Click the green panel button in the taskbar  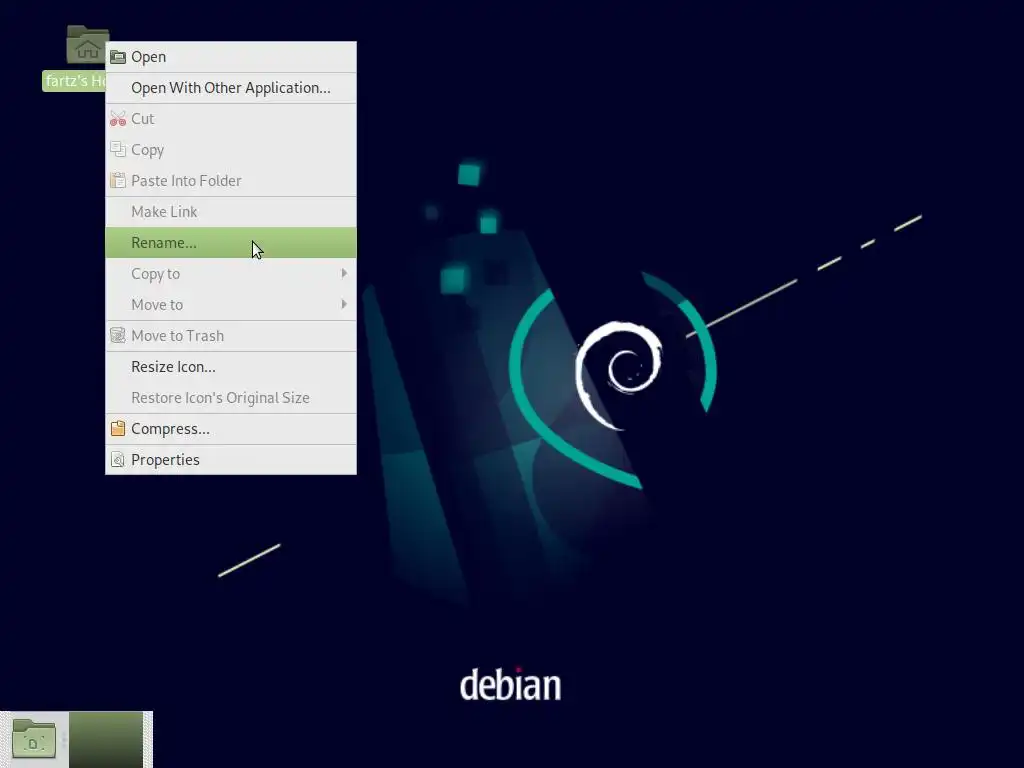pyautogui.click(x=106, y=739)
